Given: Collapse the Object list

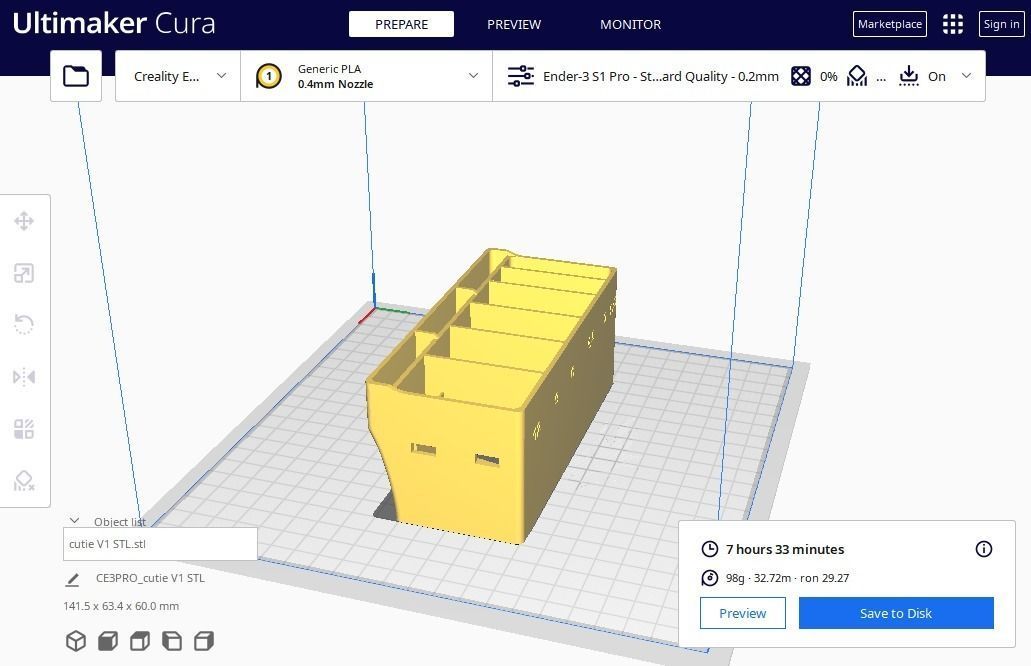Looking at the screenshot, I should (75, 521).
